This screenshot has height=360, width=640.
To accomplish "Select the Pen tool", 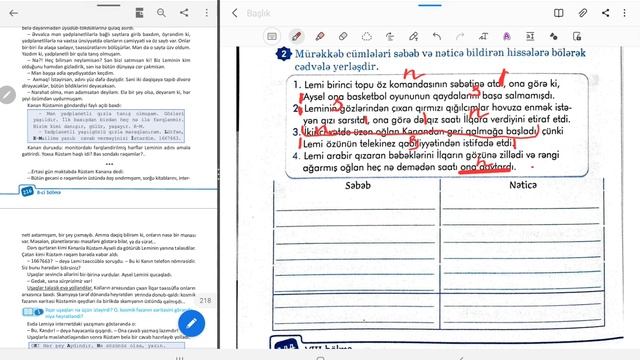I will (297, 36).
